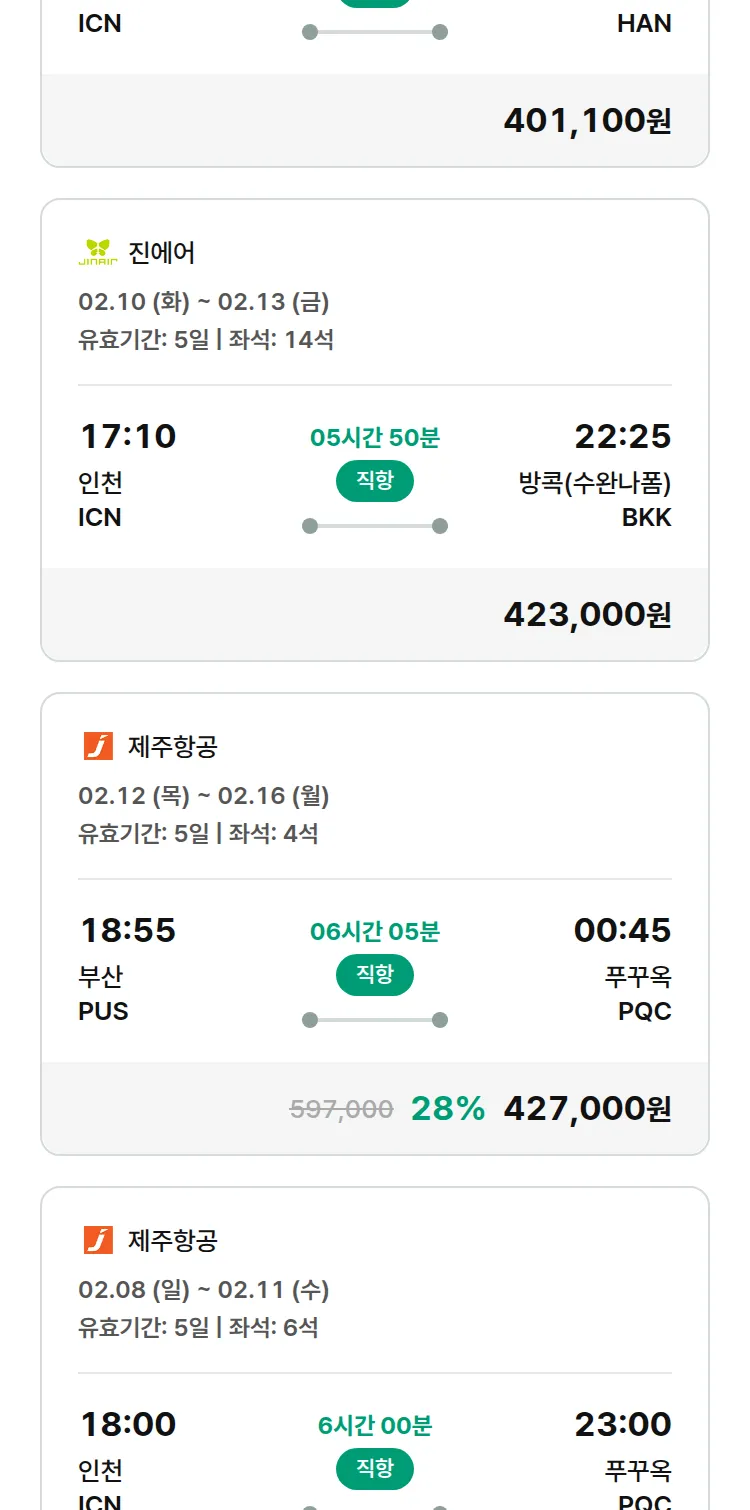This screenshot has width=750, height=1510.
Task: Click the Jin Air airline logo
Action: tap(98, 252)
